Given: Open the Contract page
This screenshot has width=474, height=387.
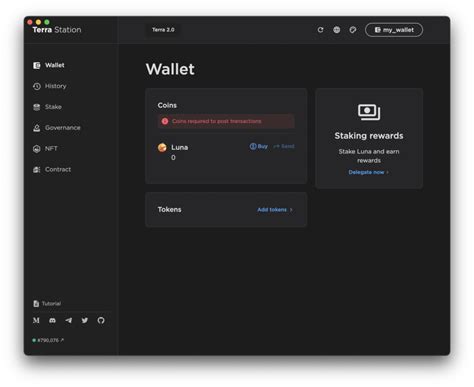Looking at the screenshot, I should tap(52, 169).
